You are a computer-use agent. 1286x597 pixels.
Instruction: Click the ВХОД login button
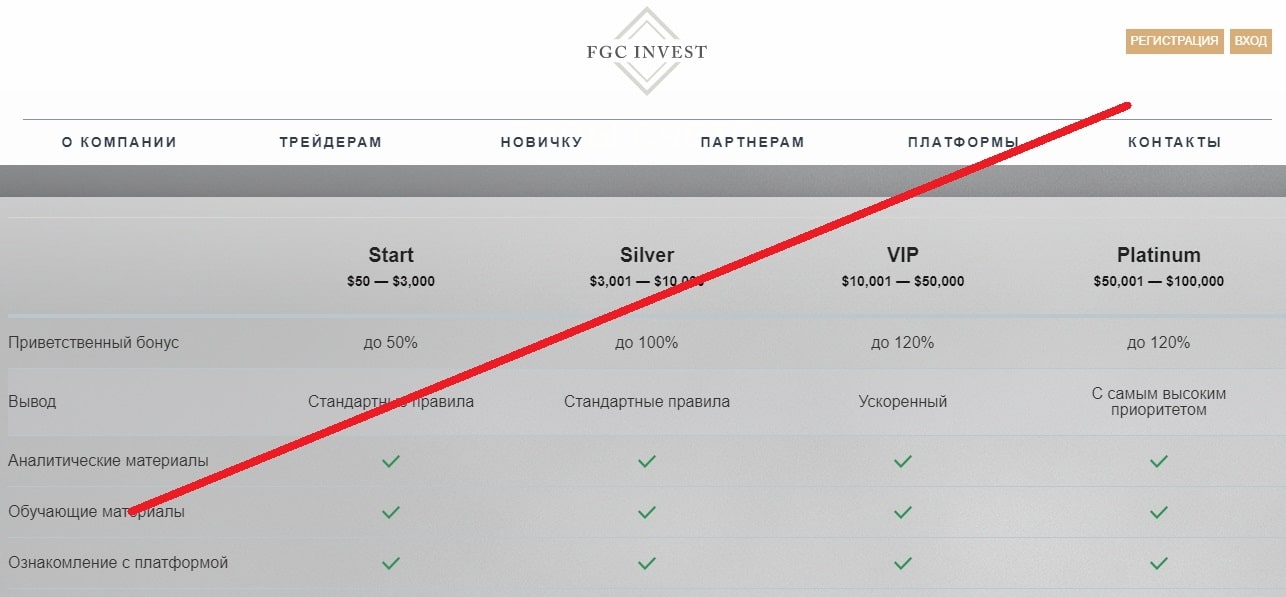pyautogui.click(x=1250, y=41)
